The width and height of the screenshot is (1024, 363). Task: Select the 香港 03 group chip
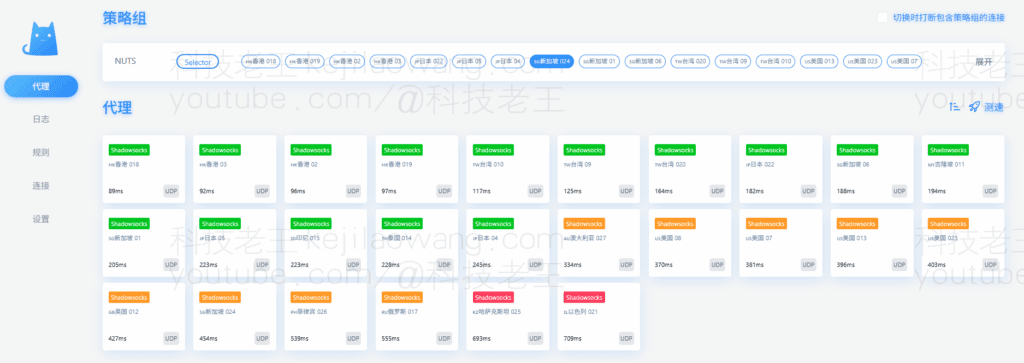[388, 61]
